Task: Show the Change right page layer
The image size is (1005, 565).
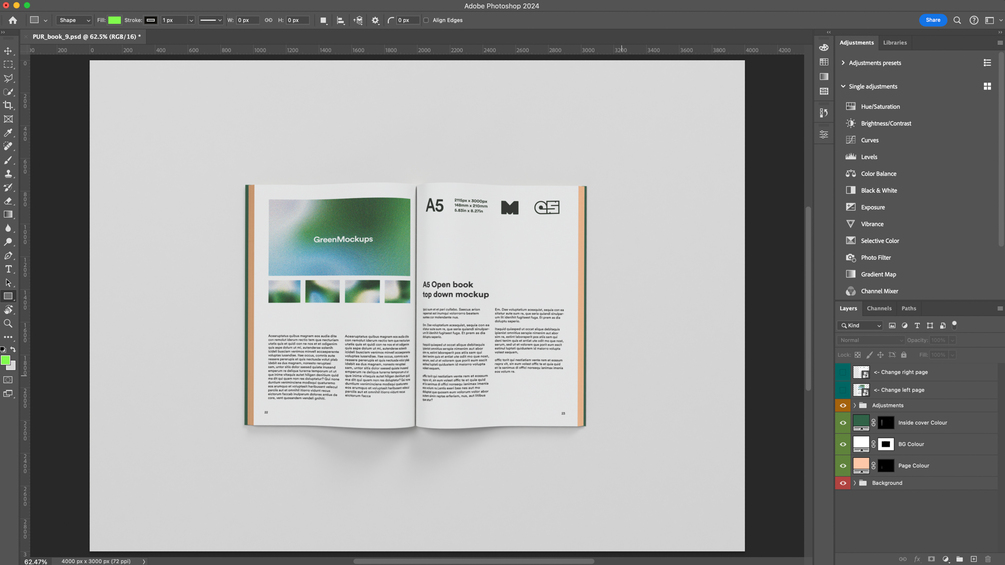Action: (x=843, y=372)
